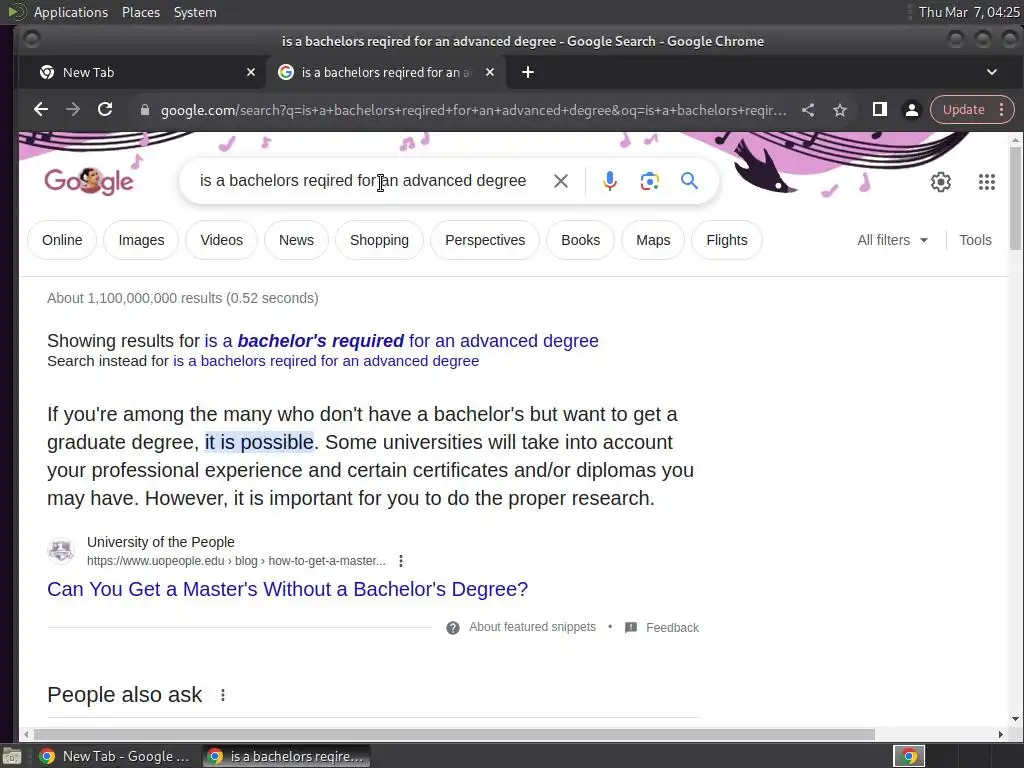Go back to previous page in Chrome

(x=40, y=110)
